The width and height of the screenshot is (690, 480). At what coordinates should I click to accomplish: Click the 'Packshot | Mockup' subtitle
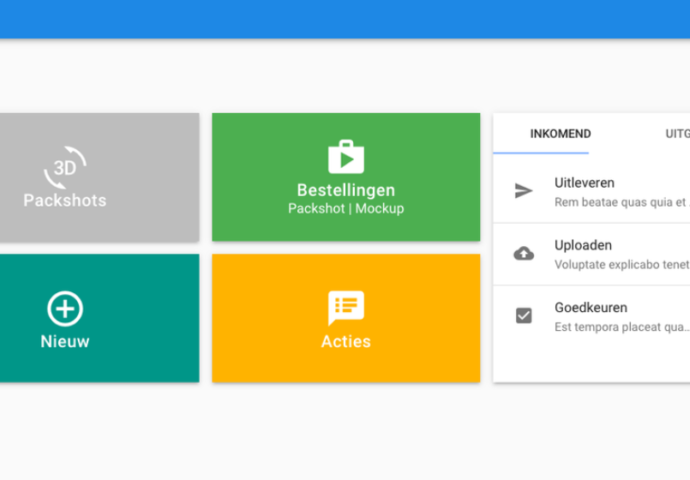pyautogui.click(x=346, y=209)
